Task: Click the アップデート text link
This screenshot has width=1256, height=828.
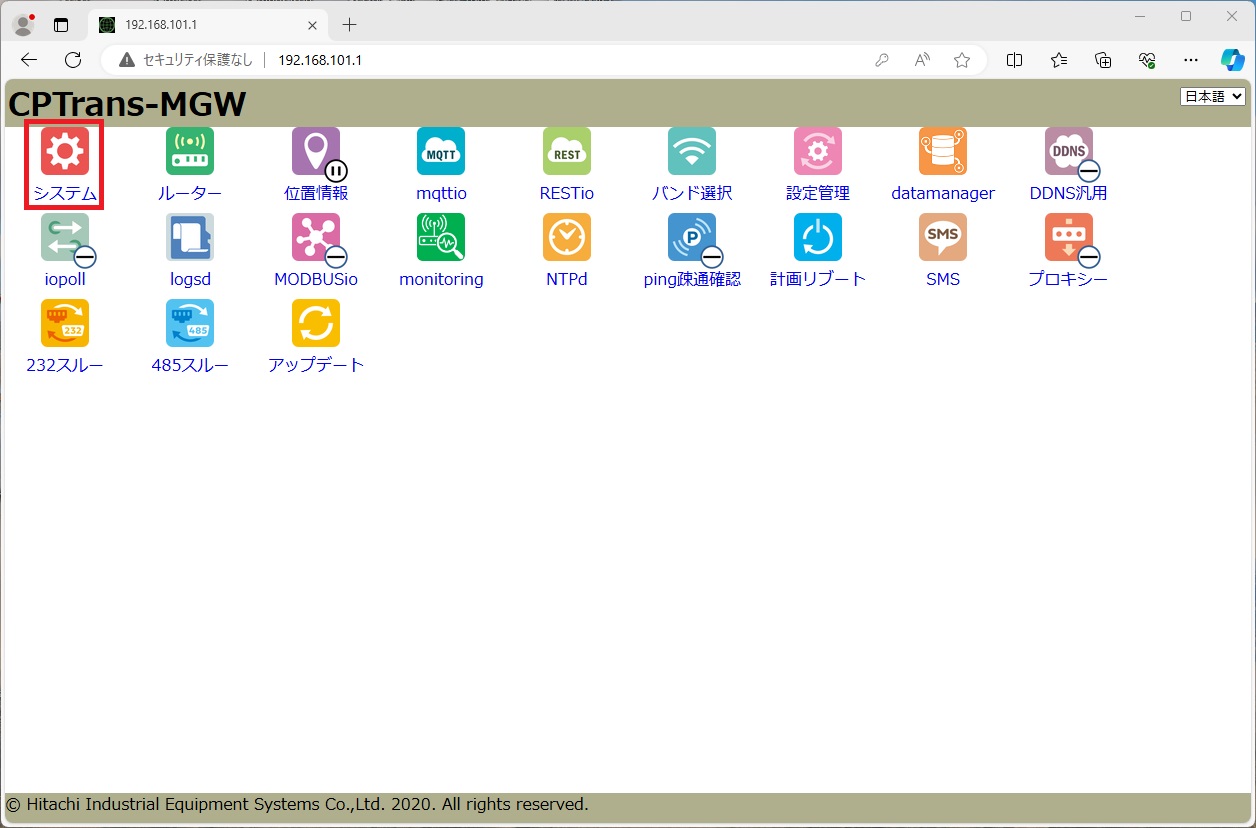Action: pyautogui.click(x=316, y=365)
